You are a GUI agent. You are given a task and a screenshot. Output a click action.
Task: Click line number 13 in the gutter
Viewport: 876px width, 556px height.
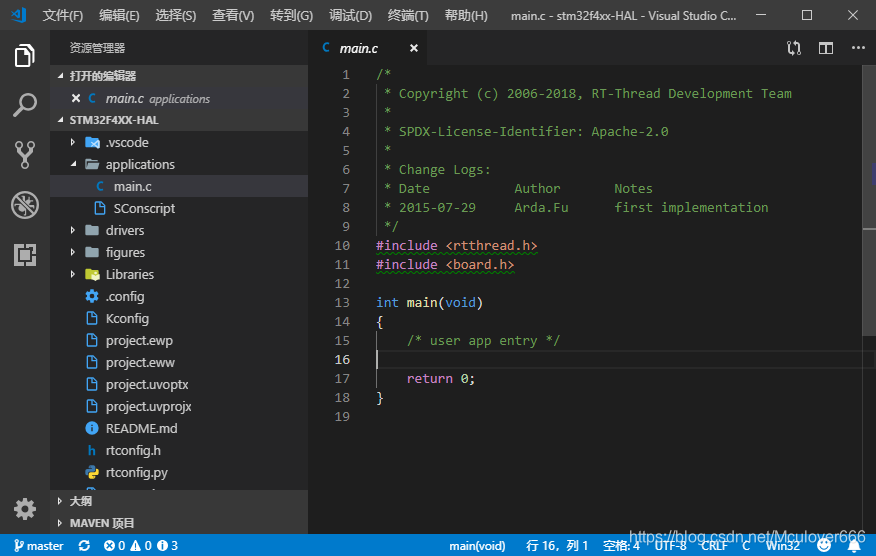coord(342,302)
